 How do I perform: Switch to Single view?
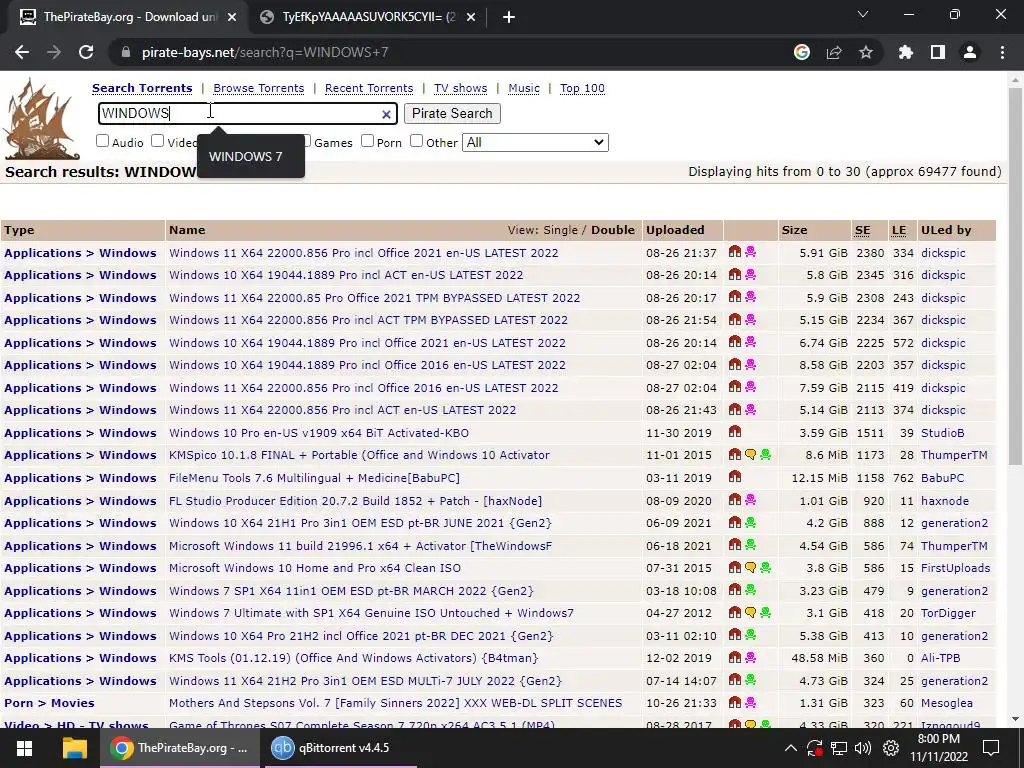coord(560,230)
